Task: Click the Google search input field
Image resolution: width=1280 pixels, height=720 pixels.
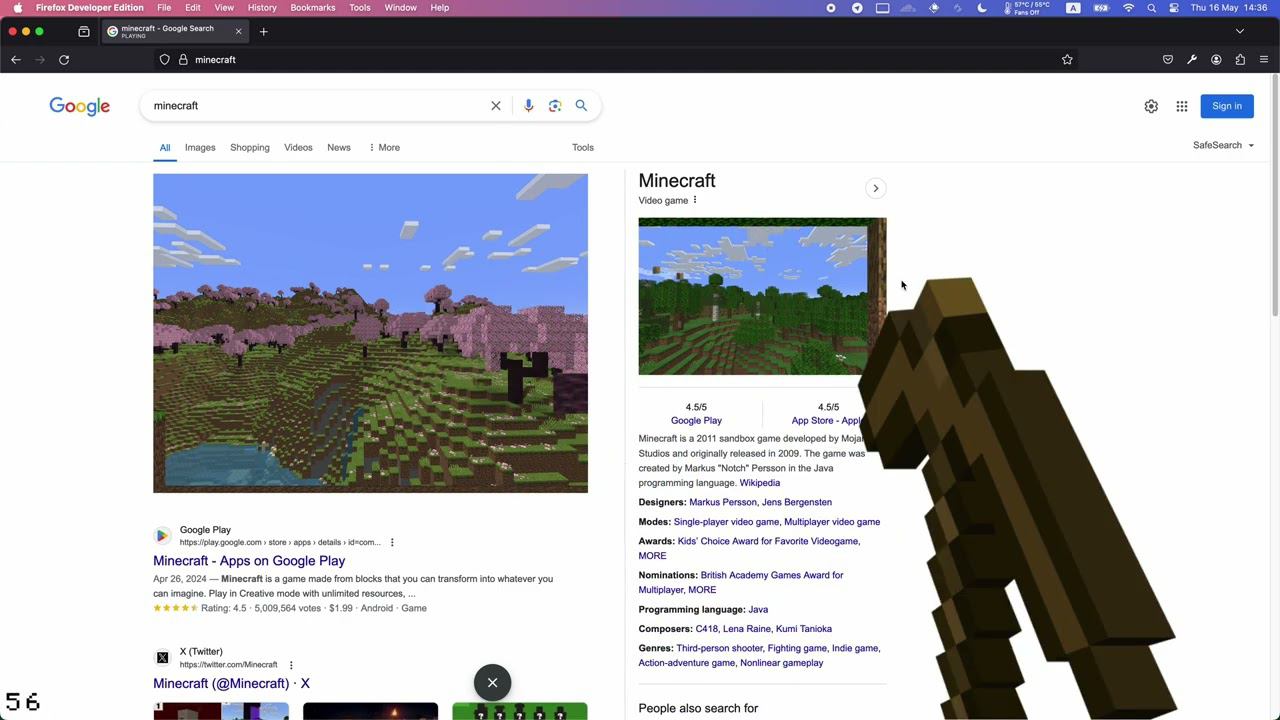Action: (316, 106)
